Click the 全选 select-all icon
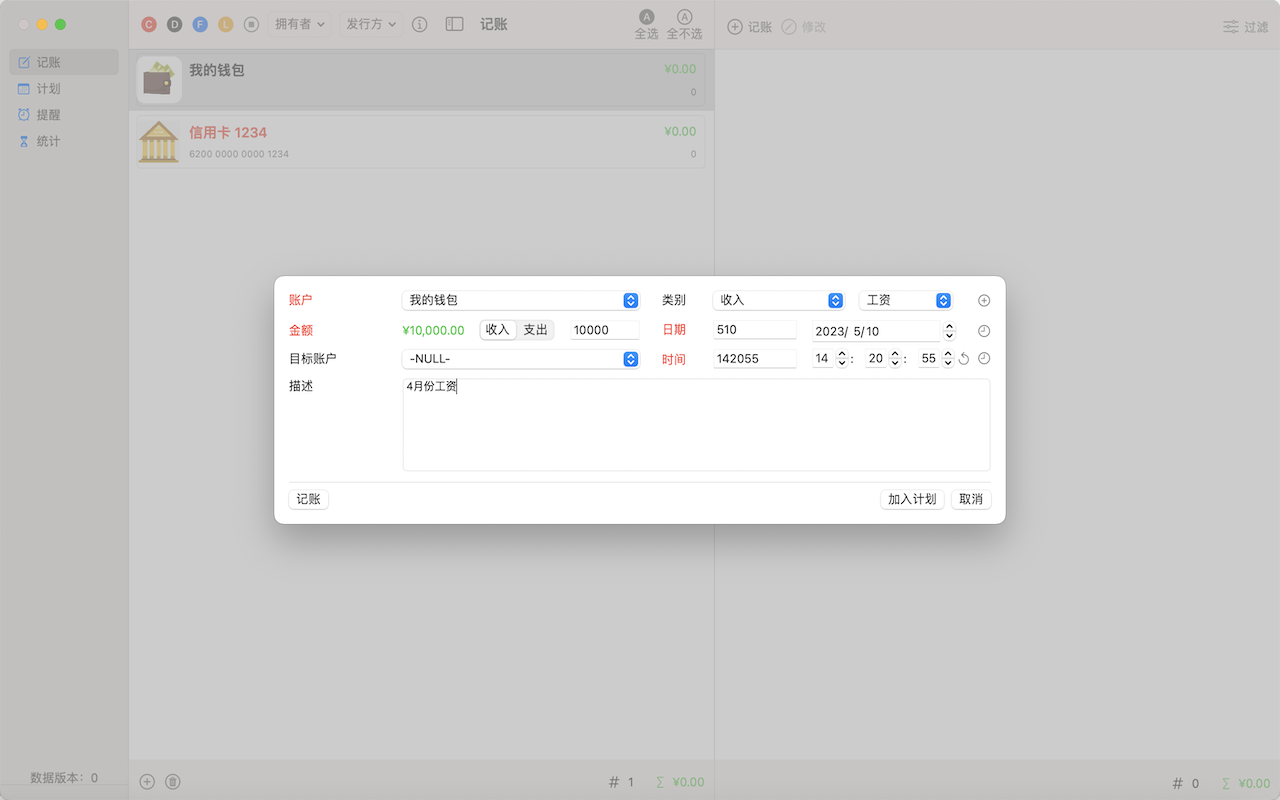Viewport: 1280px width, 800px height. coord(647,24)
